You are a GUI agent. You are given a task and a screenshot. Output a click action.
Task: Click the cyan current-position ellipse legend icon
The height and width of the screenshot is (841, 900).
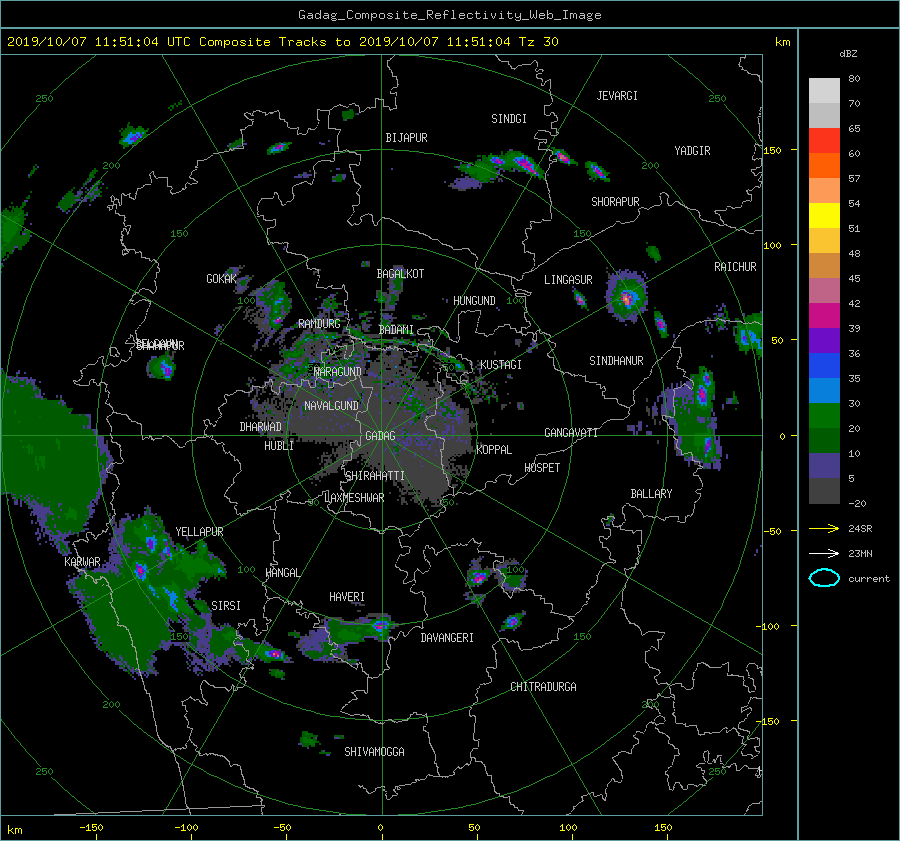[824, 578]
